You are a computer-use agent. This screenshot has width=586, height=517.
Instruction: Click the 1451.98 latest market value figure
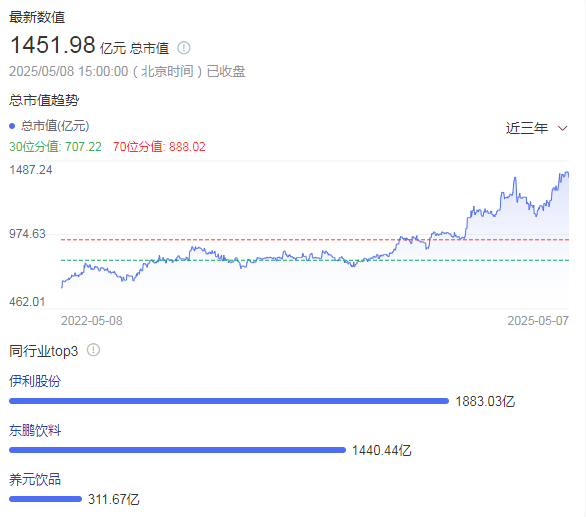(53, 45)
